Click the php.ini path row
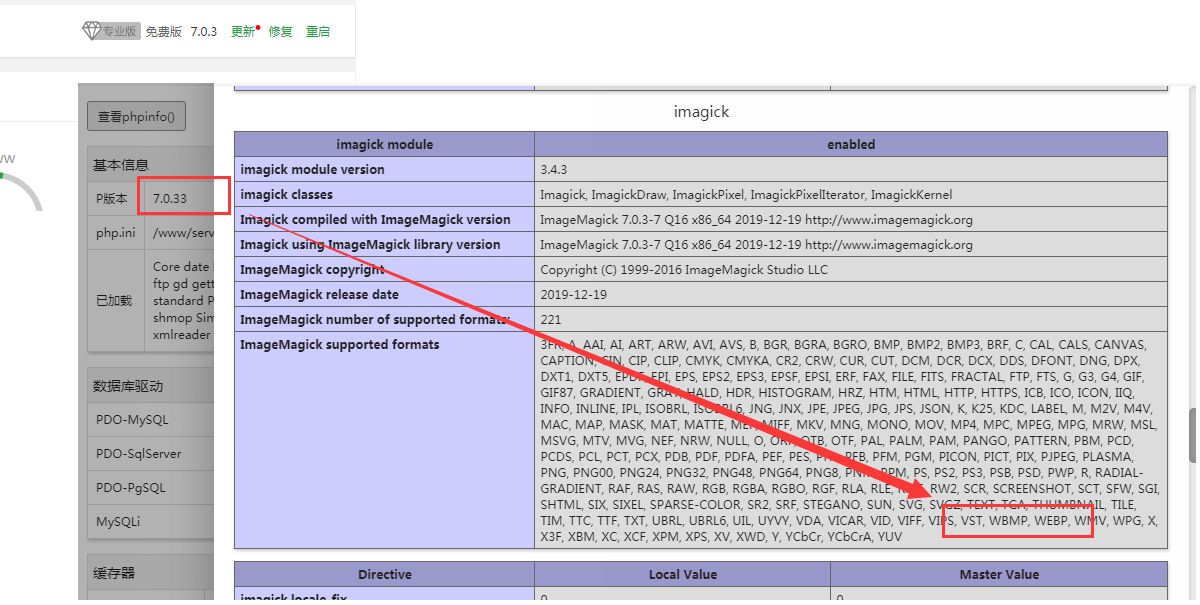The height and width of the screenshot is (605, 1200). tap(150, 232)
